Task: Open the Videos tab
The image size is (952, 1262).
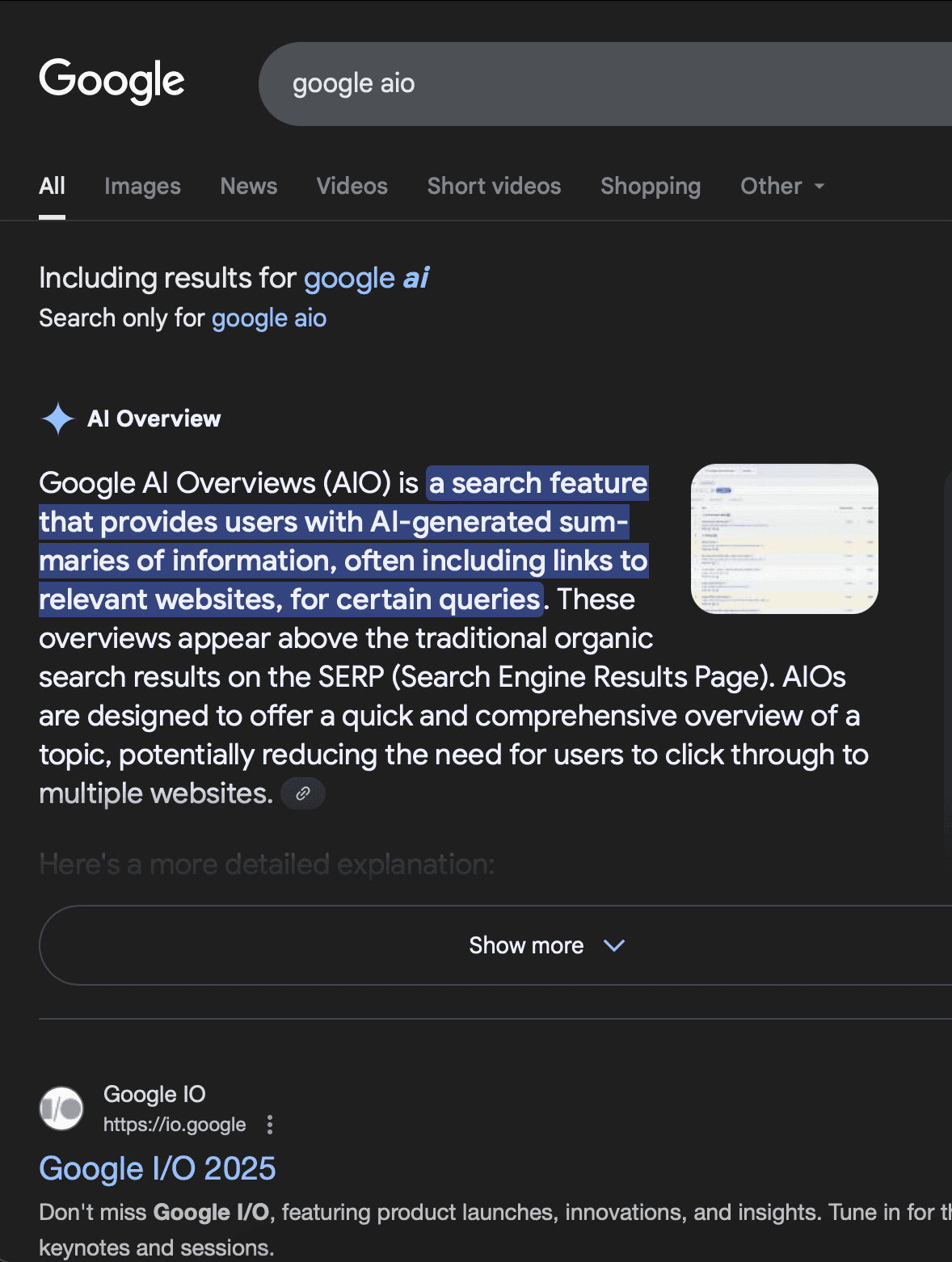Action: [x=352, y=187]
